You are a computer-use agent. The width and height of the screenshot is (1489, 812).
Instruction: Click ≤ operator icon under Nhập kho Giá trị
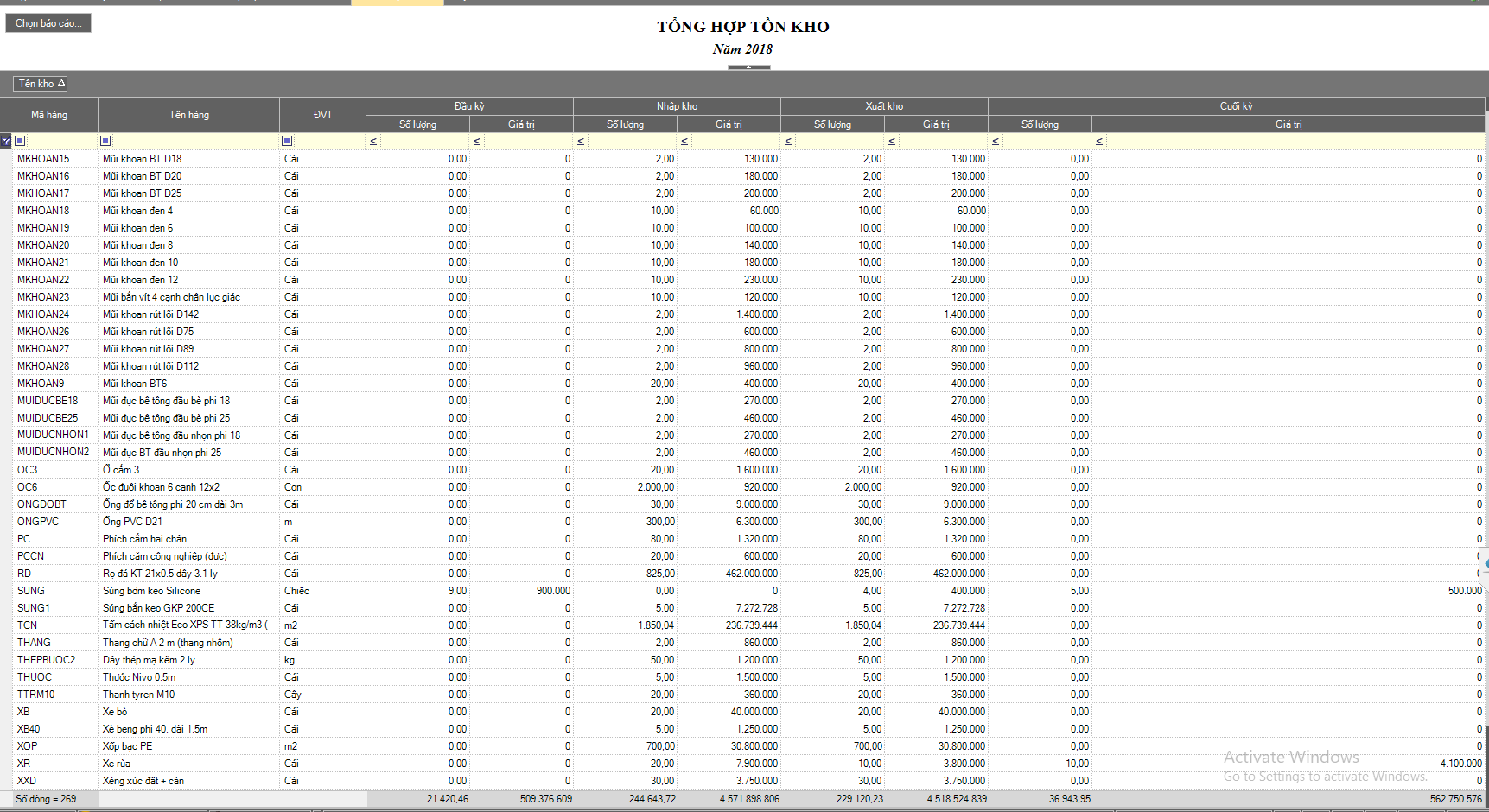(x=684, y=141)
